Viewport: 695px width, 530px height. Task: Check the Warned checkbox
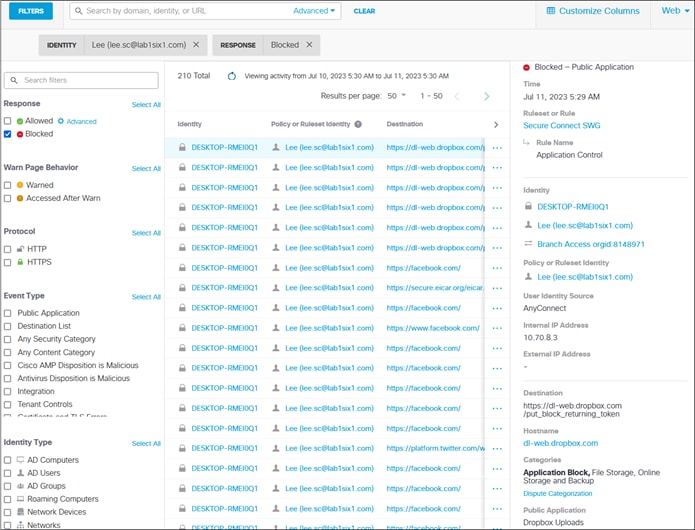pyautogui.click(x=8, y=185)
